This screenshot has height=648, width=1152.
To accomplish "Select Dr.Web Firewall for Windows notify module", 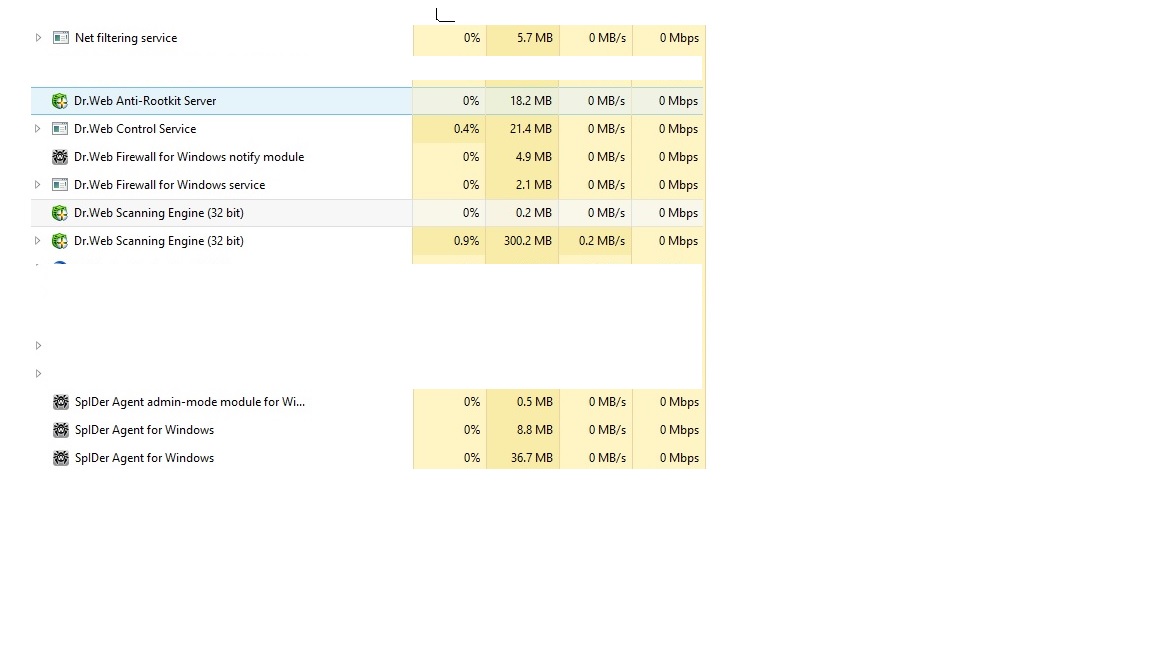I will point(189,157).
